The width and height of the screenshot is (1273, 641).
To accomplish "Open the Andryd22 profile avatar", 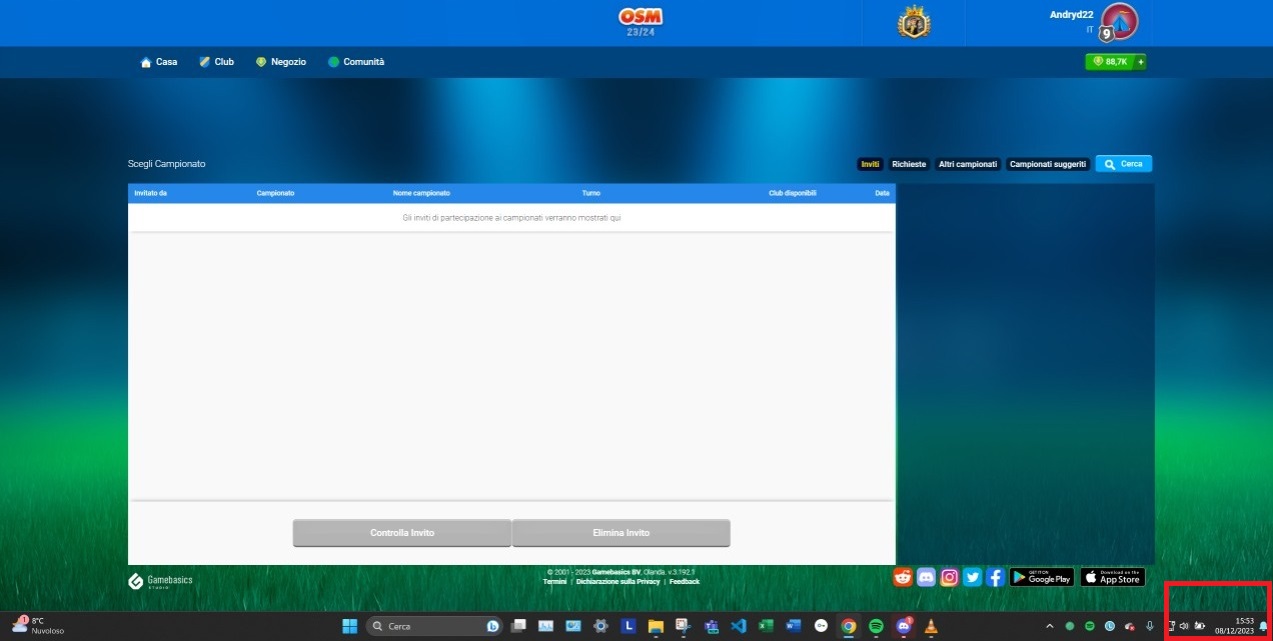I will coord(1119,22).
